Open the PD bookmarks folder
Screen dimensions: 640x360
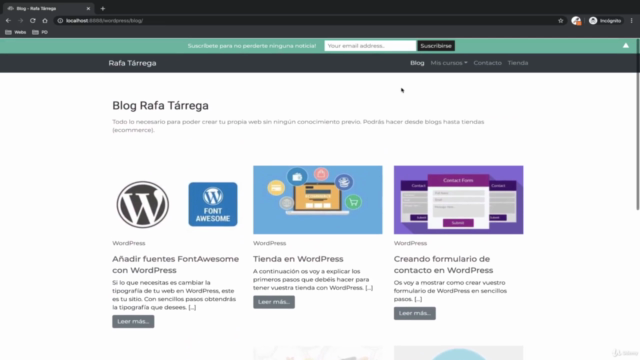click(x=40, y=32)
